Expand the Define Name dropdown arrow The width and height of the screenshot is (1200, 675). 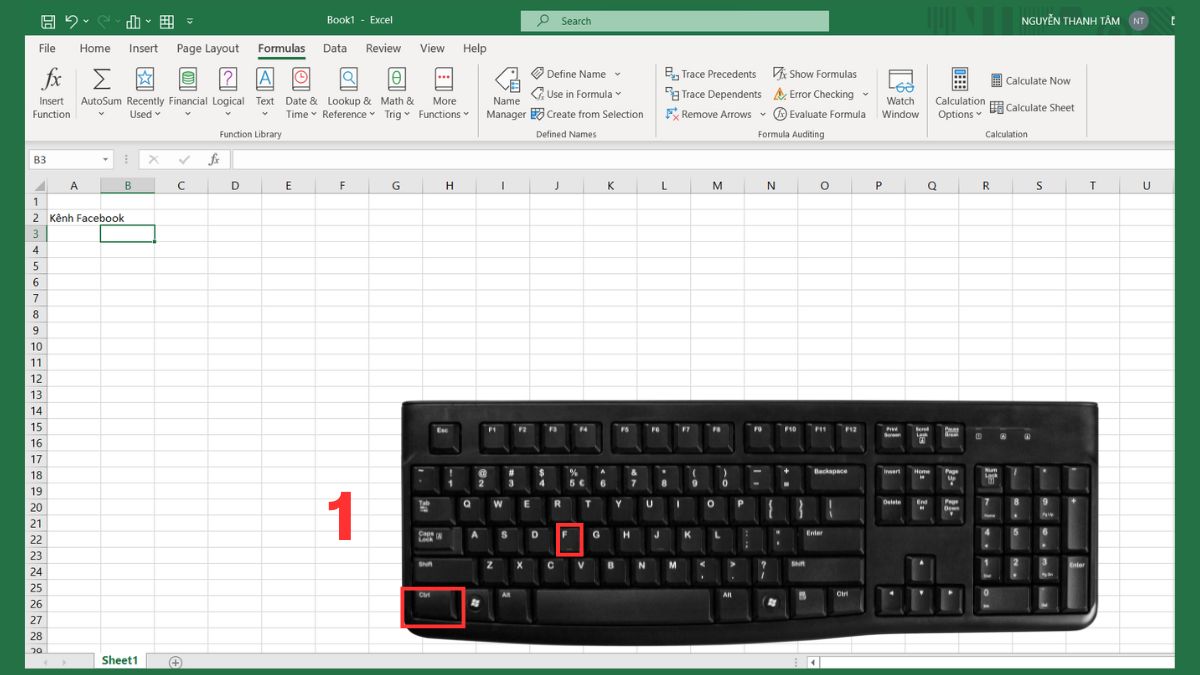pos(617,74)
